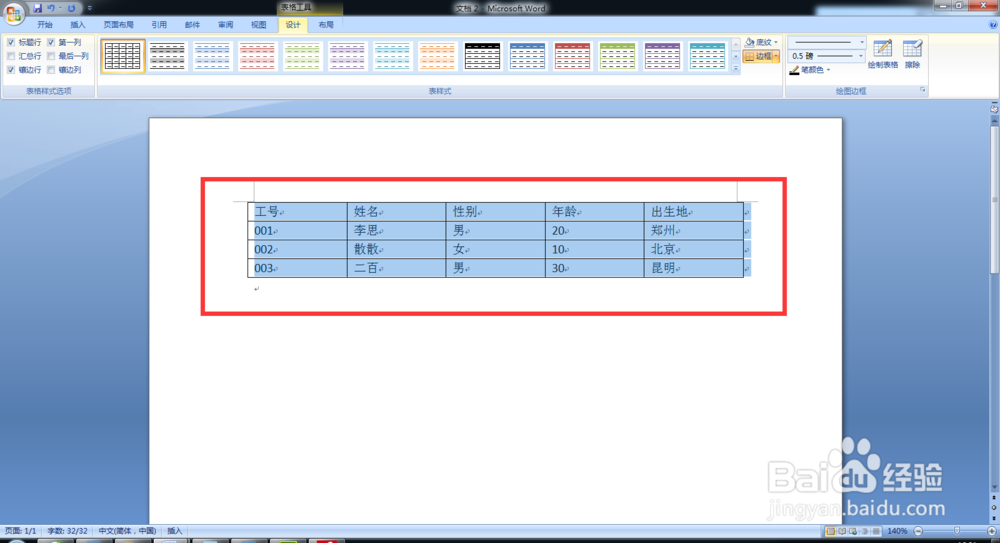Apply the red header table style
Screen dimensions: 1000x543
[572, 56]
